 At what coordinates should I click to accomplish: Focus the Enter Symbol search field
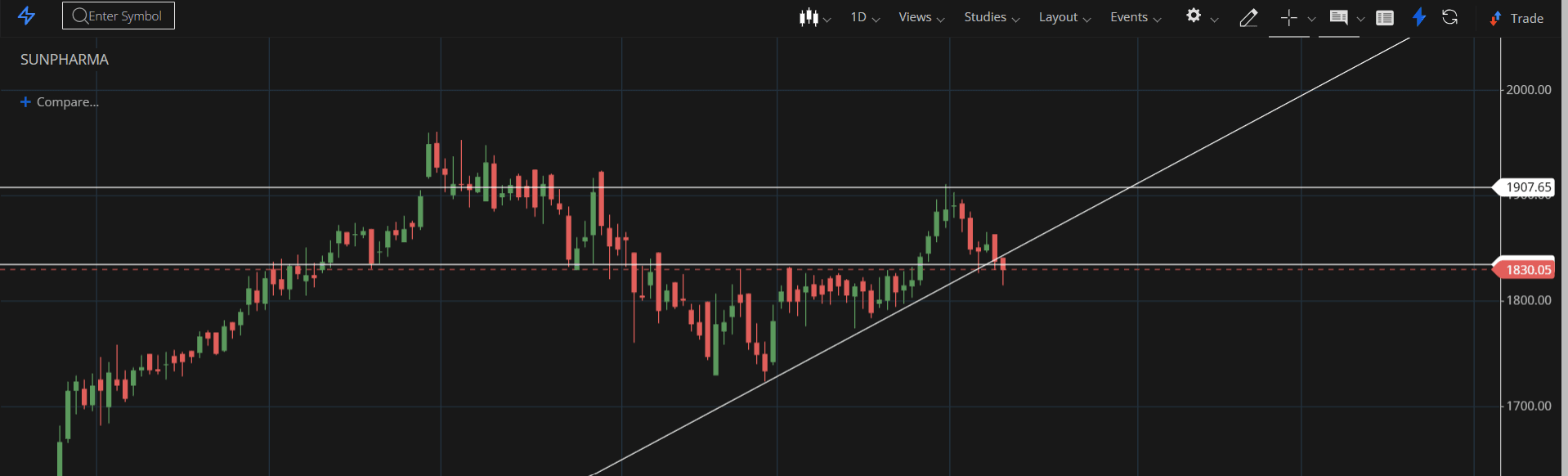tap(119, 16)
